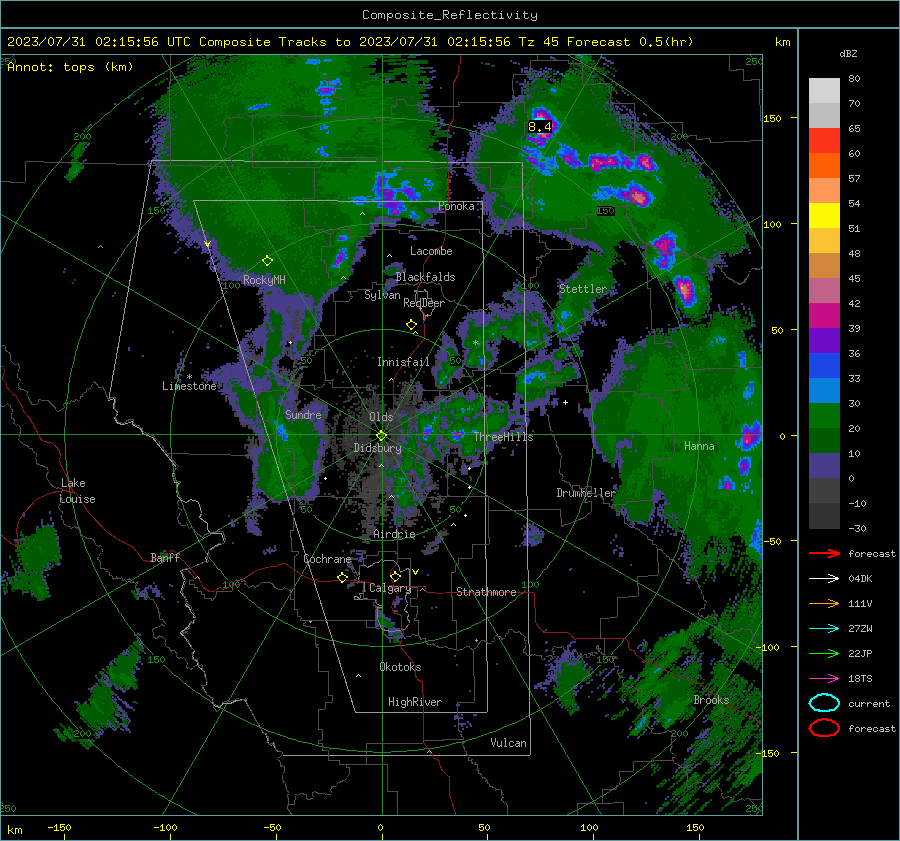Click the yellow 54 dBZ legend swatch
Screen dimensions: 900x841
pyautogui.click(x=824, y=215)
